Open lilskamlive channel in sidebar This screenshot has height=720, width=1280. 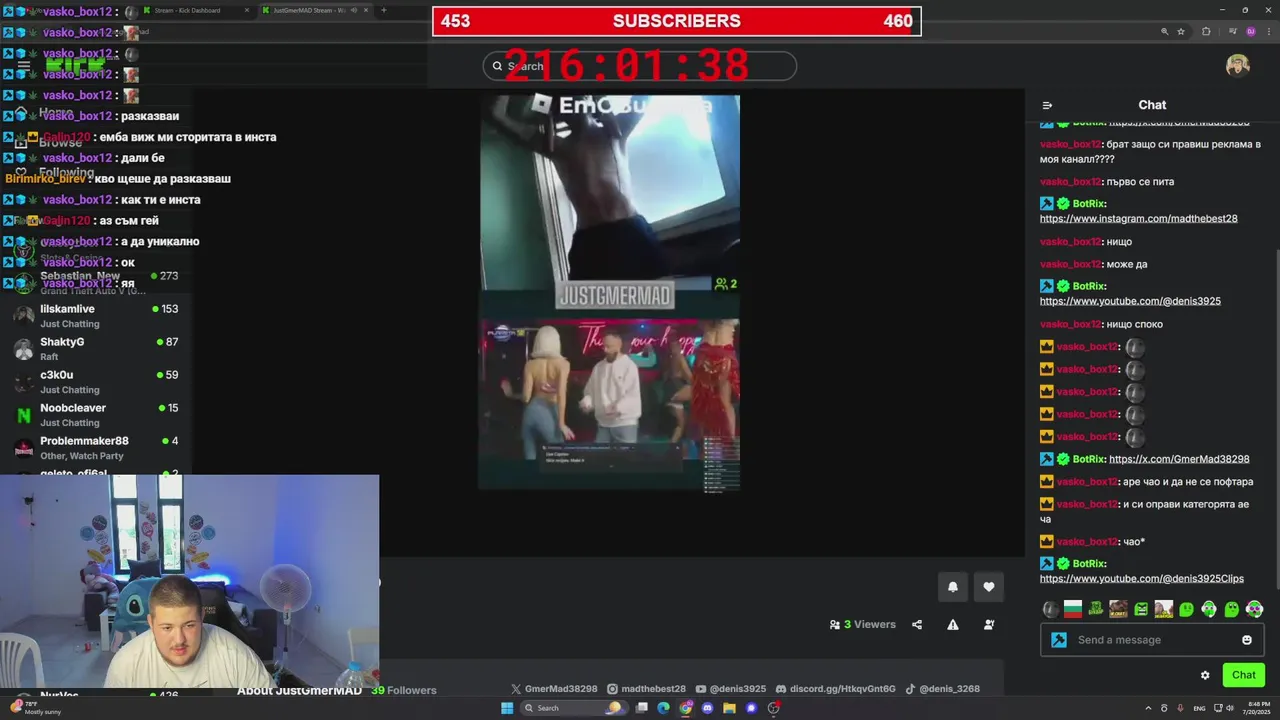pos(96,315)
